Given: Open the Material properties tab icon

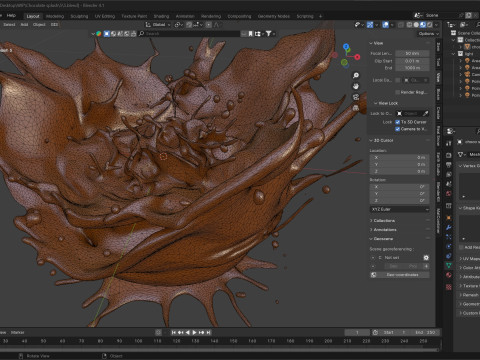Looking at the screenshot, I should (x=449, y=275).
